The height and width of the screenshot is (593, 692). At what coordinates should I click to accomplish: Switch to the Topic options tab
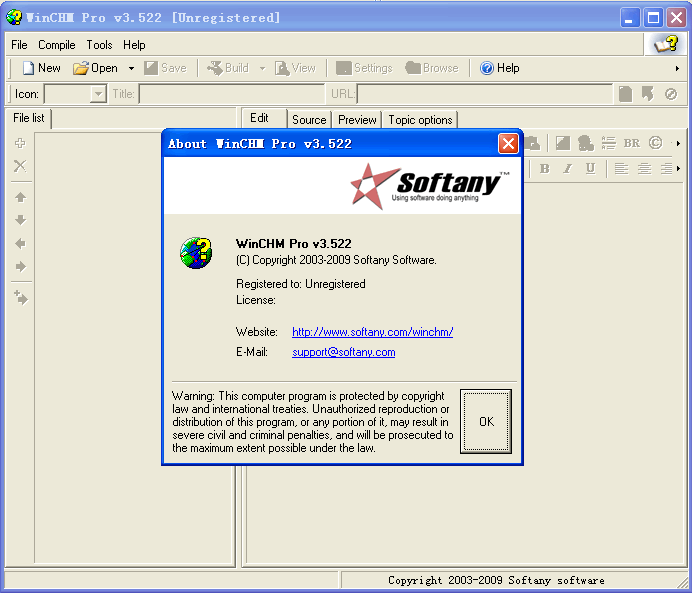coord(420,119)
